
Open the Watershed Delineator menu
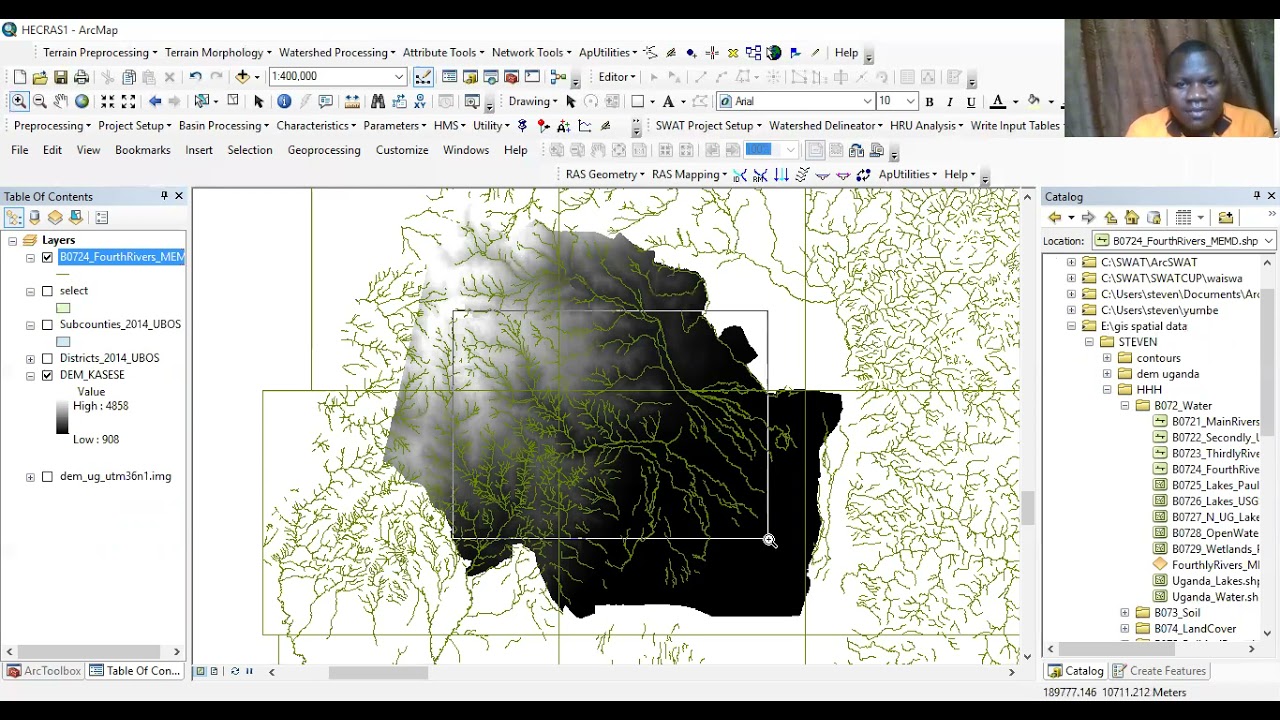tap(825, 126)
